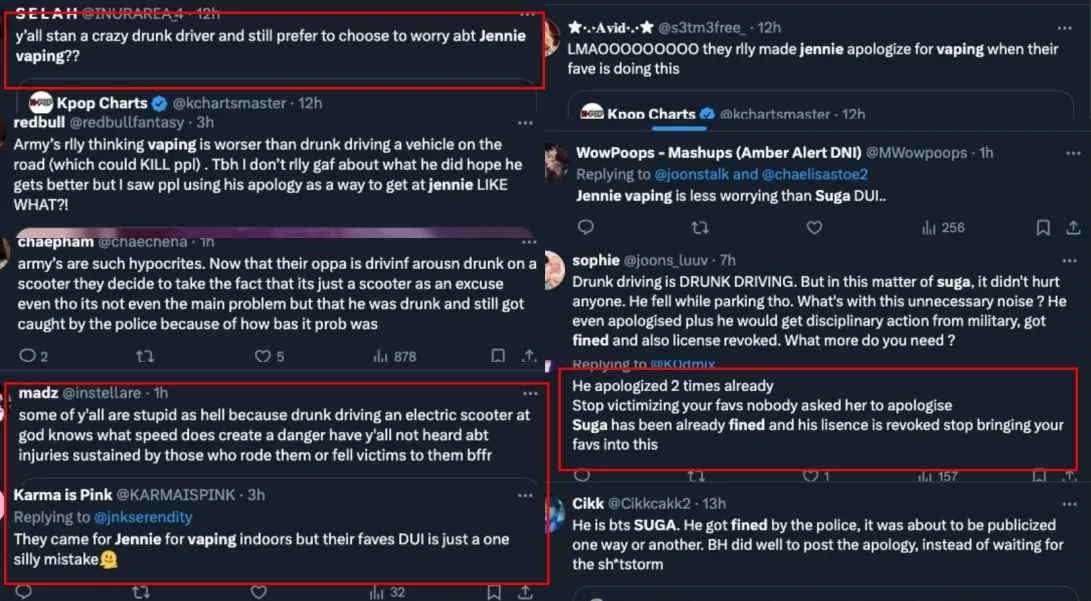1091x601 pixels.
Task: Retweet the WowPoops Mashups tweet
Action: pyautogui.click(x=700, y=228)
